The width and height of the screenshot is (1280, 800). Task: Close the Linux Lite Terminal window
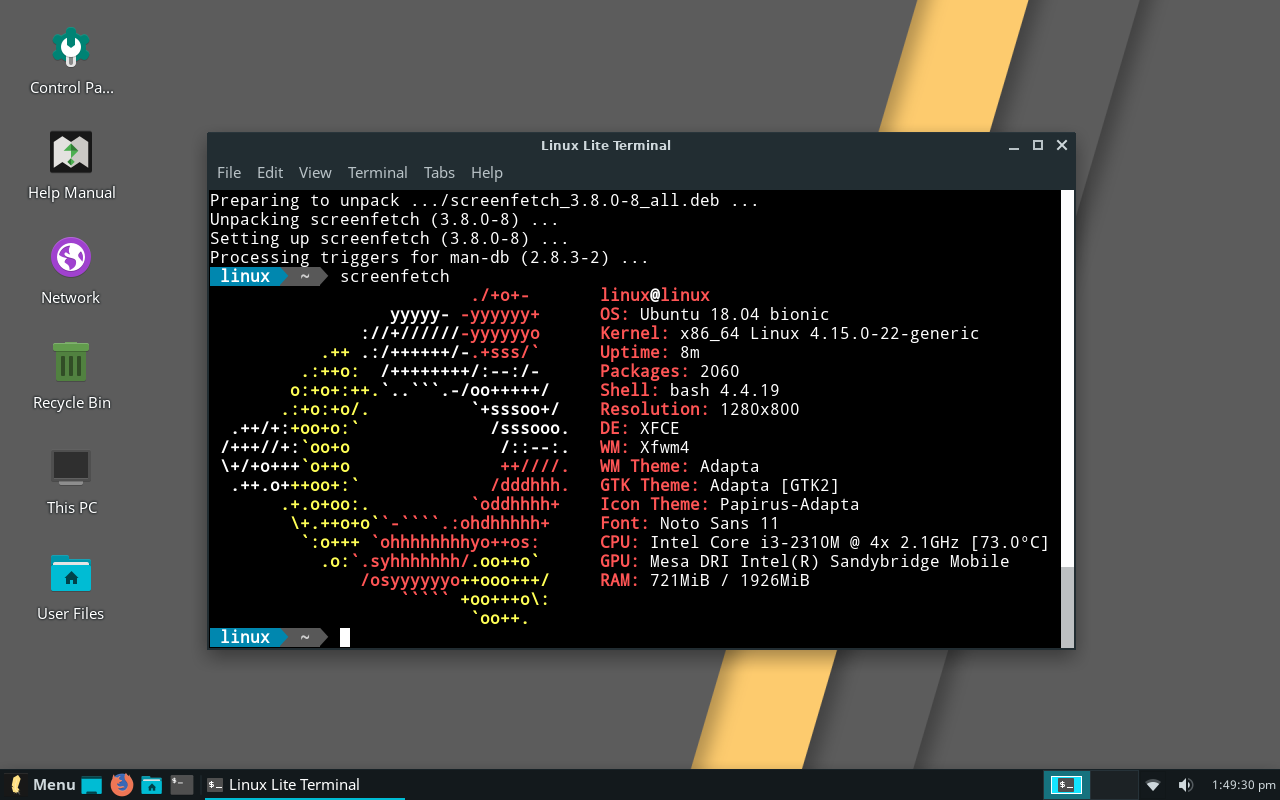tap(1062, 146)
